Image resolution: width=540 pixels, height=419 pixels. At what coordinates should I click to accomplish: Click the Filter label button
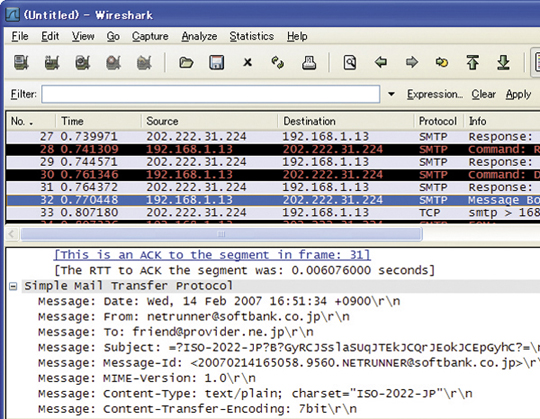23,94
